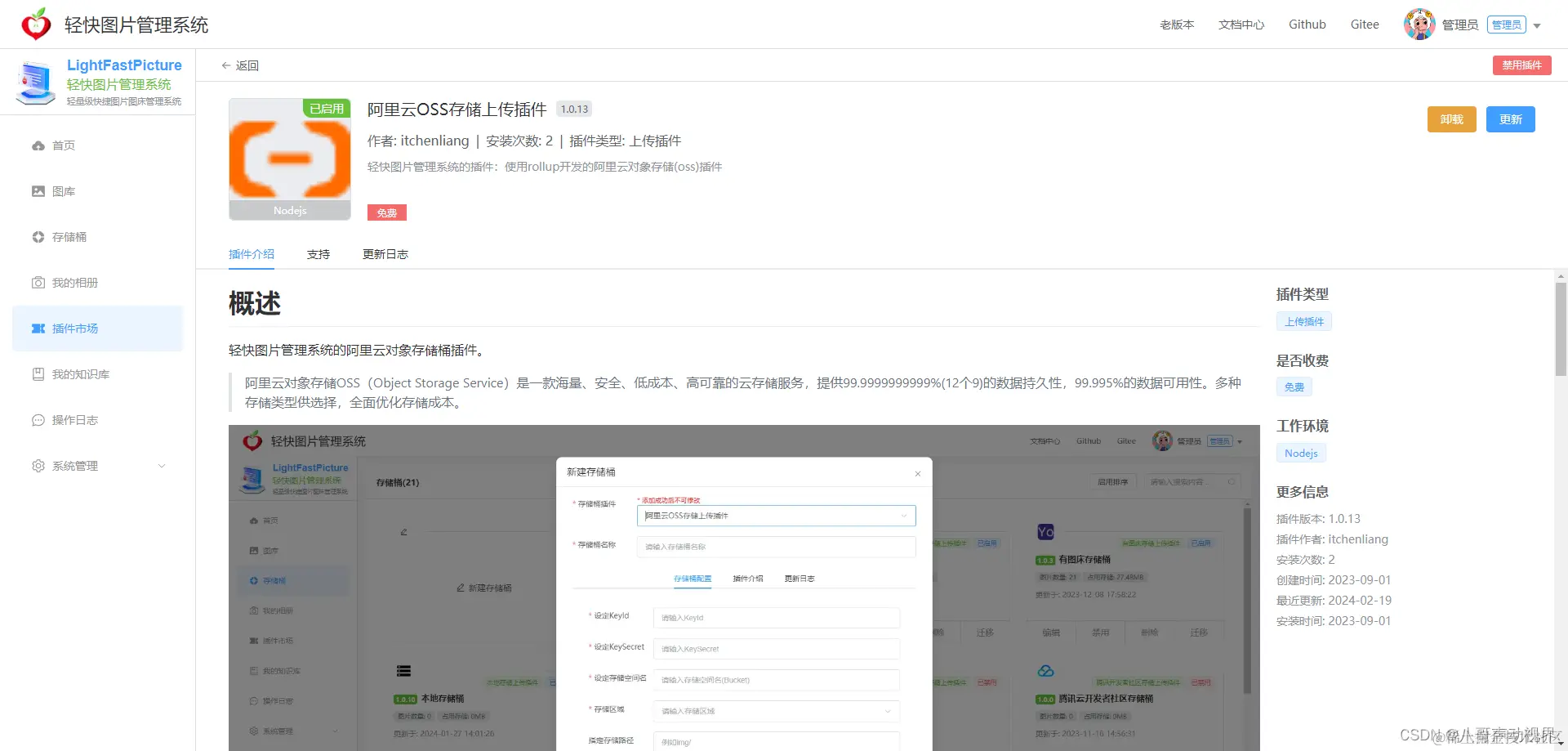Open the 文档中心 link
Screen dimensions: 1568x751
tap(1241, 25)
